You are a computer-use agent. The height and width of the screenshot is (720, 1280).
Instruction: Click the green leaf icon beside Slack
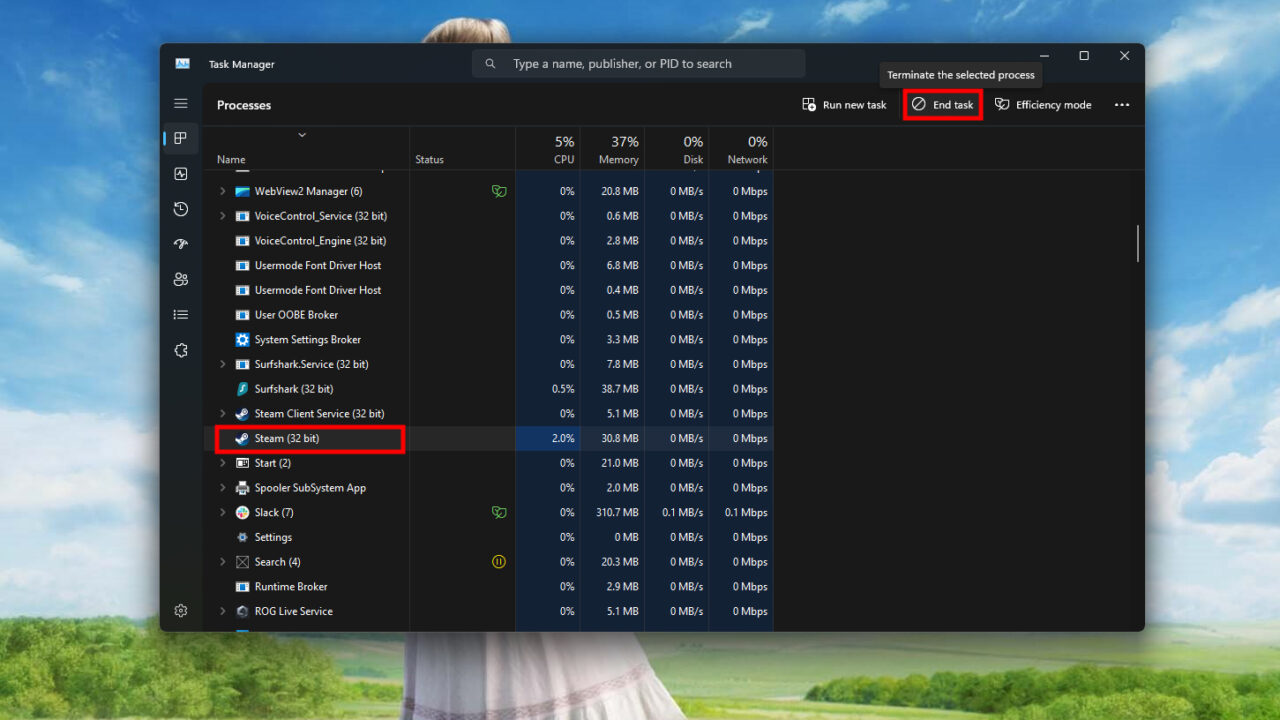click(499, 512)
